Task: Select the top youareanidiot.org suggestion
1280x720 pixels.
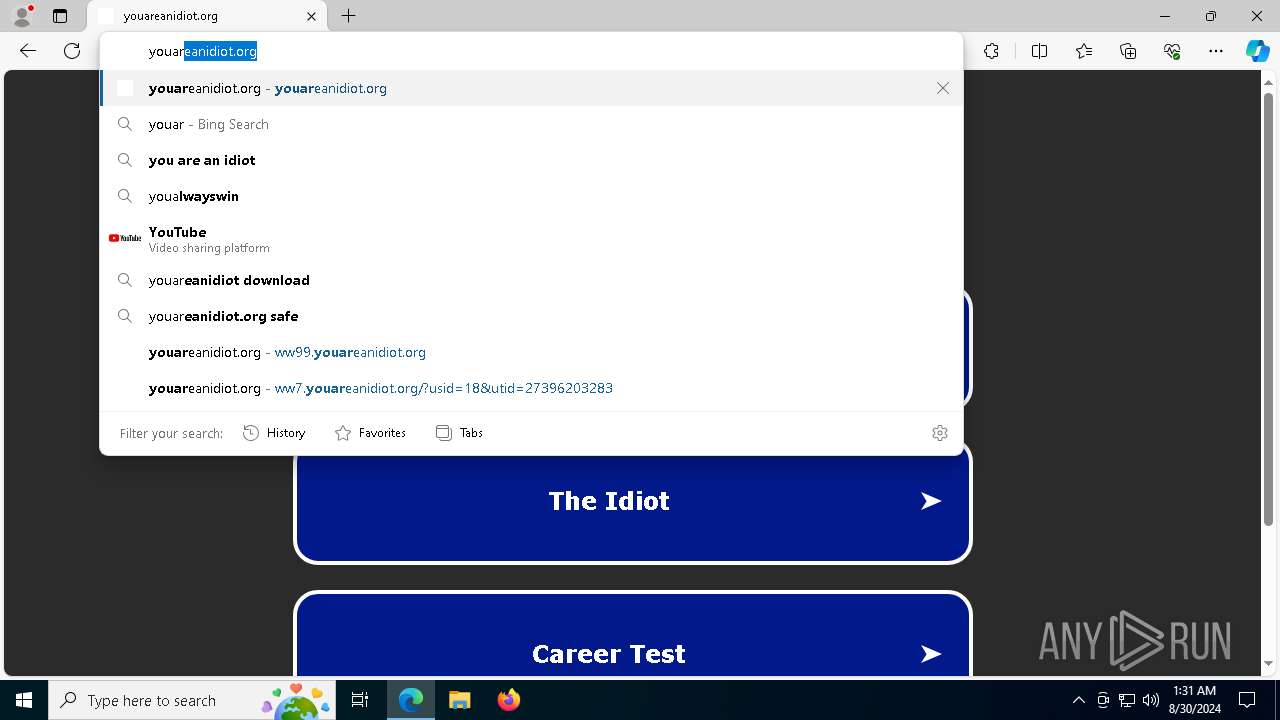Action: pyautogui.click(x=531, y=88)
